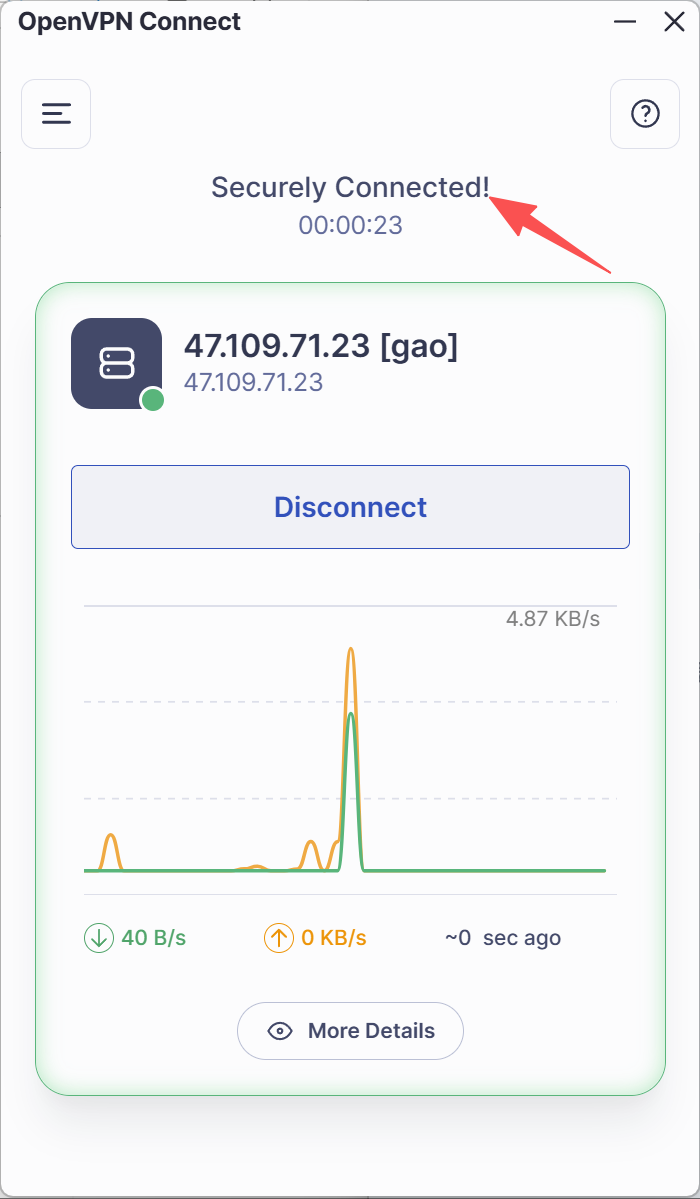Click the 4.87 KB/s graph scale label
Image resolution: width=700 pixels, height=1199 pixels.
(552, 618)
